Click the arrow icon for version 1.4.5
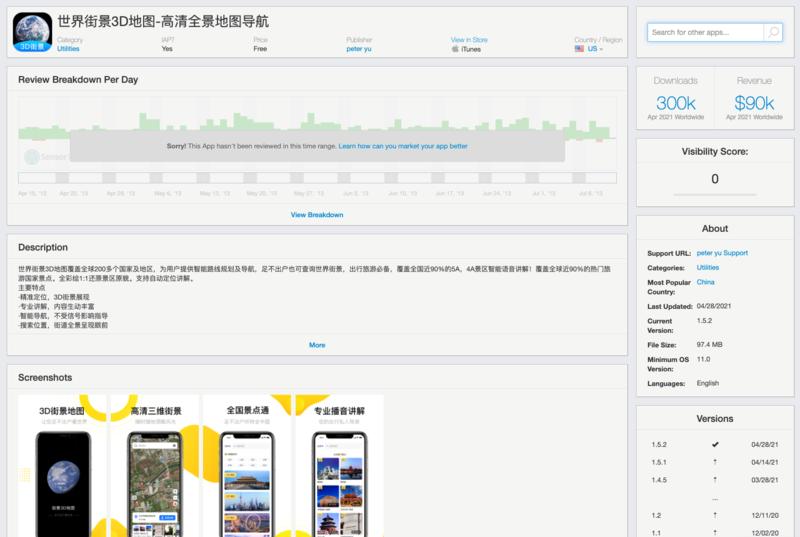This screenshot has width=800, height=537. coord(714,479)
